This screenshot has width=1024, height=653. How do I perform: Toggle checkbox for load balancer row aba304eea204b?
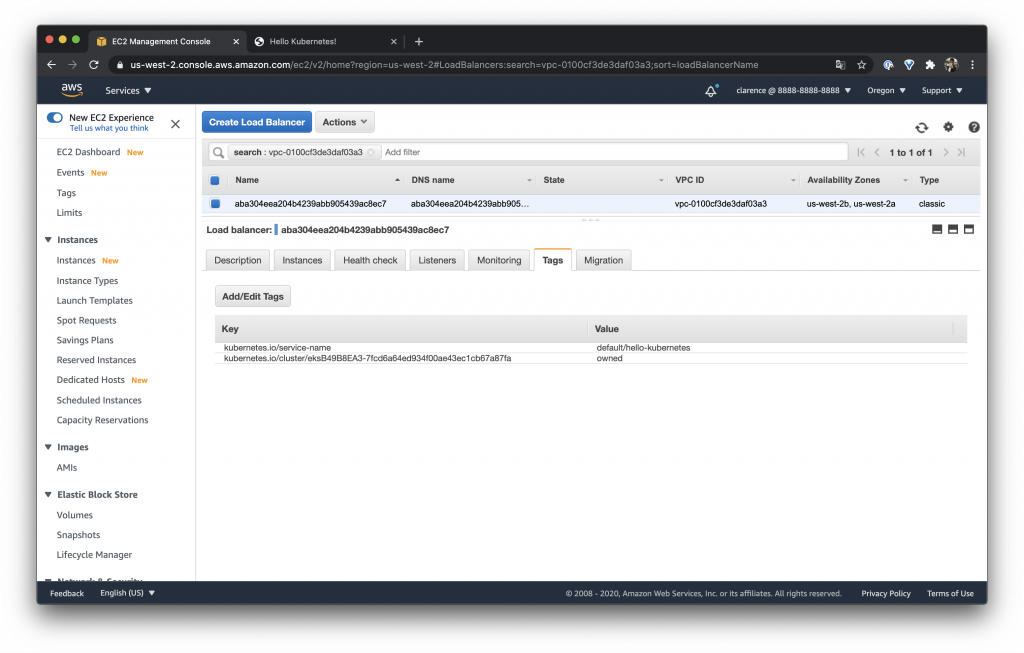pyautogui.click(x=215, y=204)
